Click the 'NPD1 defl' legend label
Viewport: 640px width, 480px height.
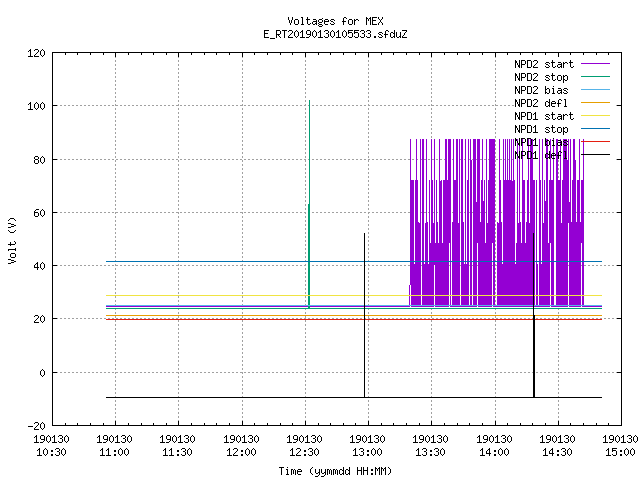pyautogui.click(x=541, y=155)
